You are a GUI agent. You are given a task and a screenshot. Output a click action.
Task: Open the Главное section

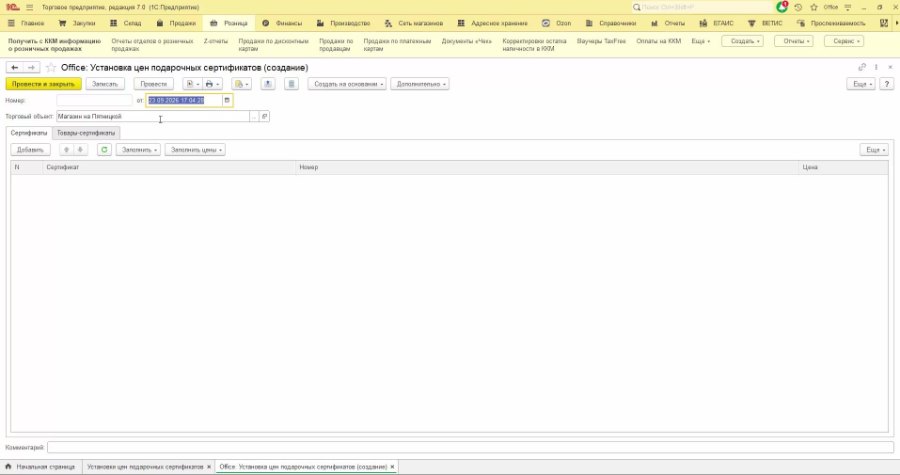click(26, 23)
